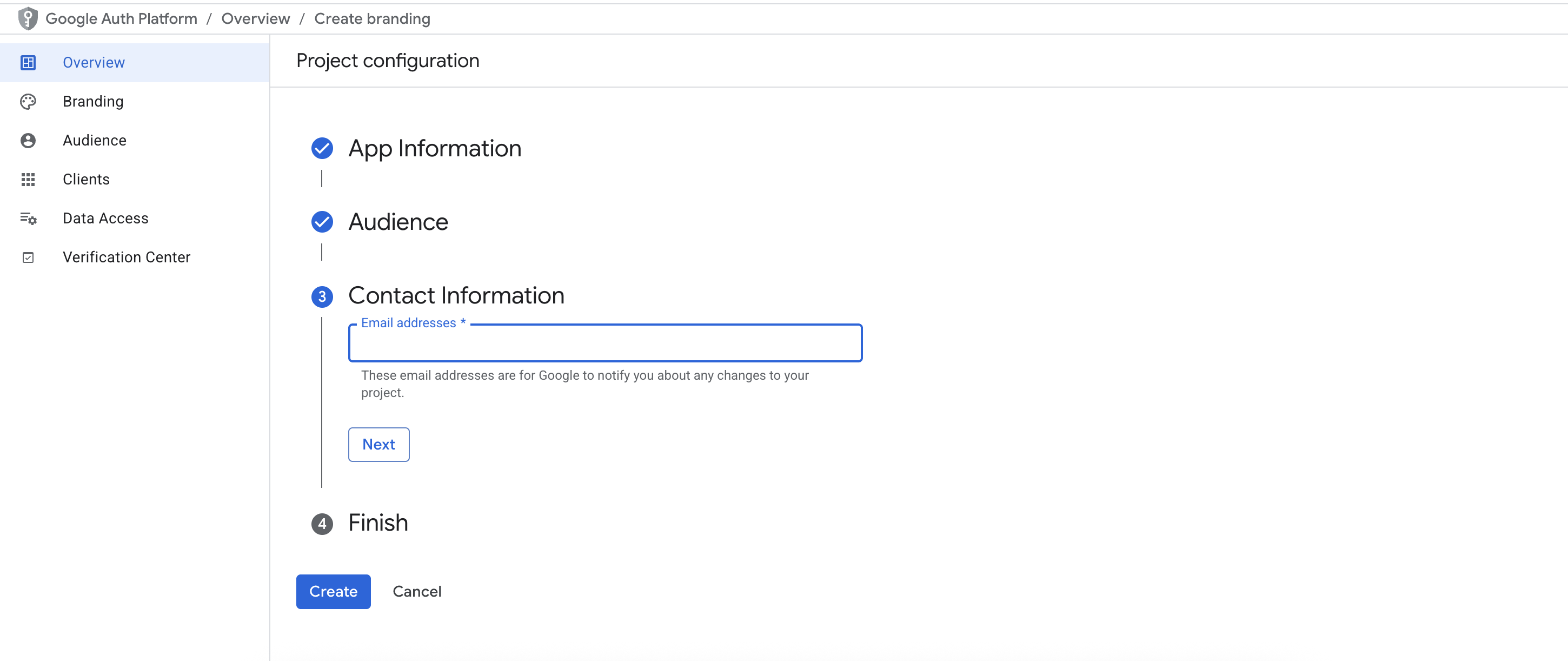Open Verification Center menu item
1568x661 pixels.
tap(127, 257)
